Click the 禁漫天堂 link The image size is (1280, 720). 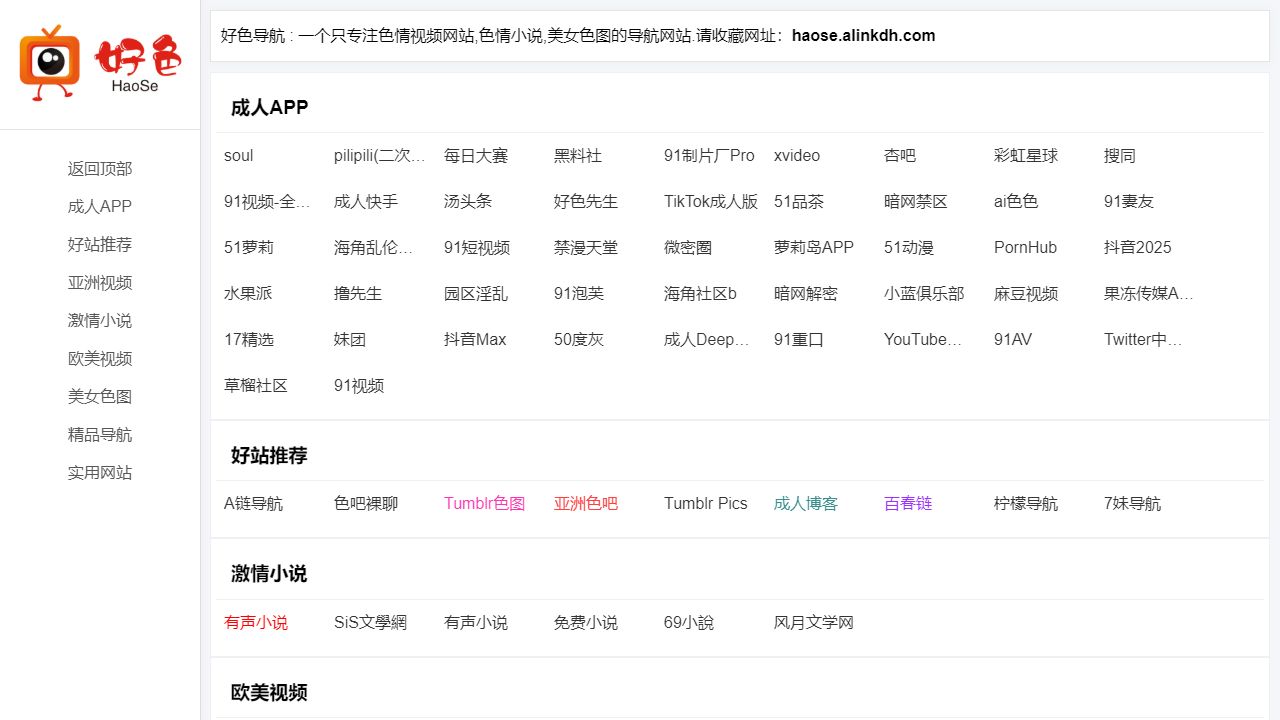[586, 248]
